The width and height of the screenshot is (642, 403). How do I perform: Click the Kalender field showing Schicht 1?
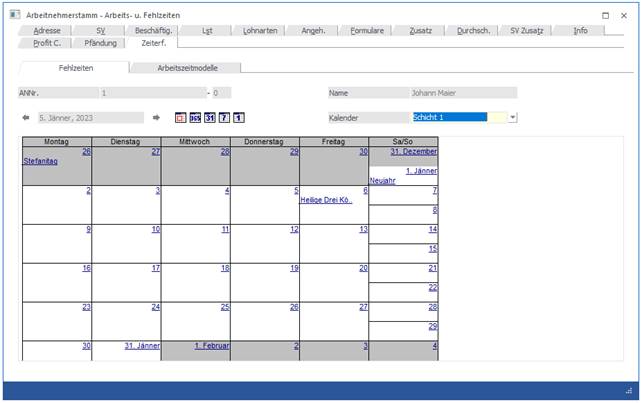pos(450,117)
